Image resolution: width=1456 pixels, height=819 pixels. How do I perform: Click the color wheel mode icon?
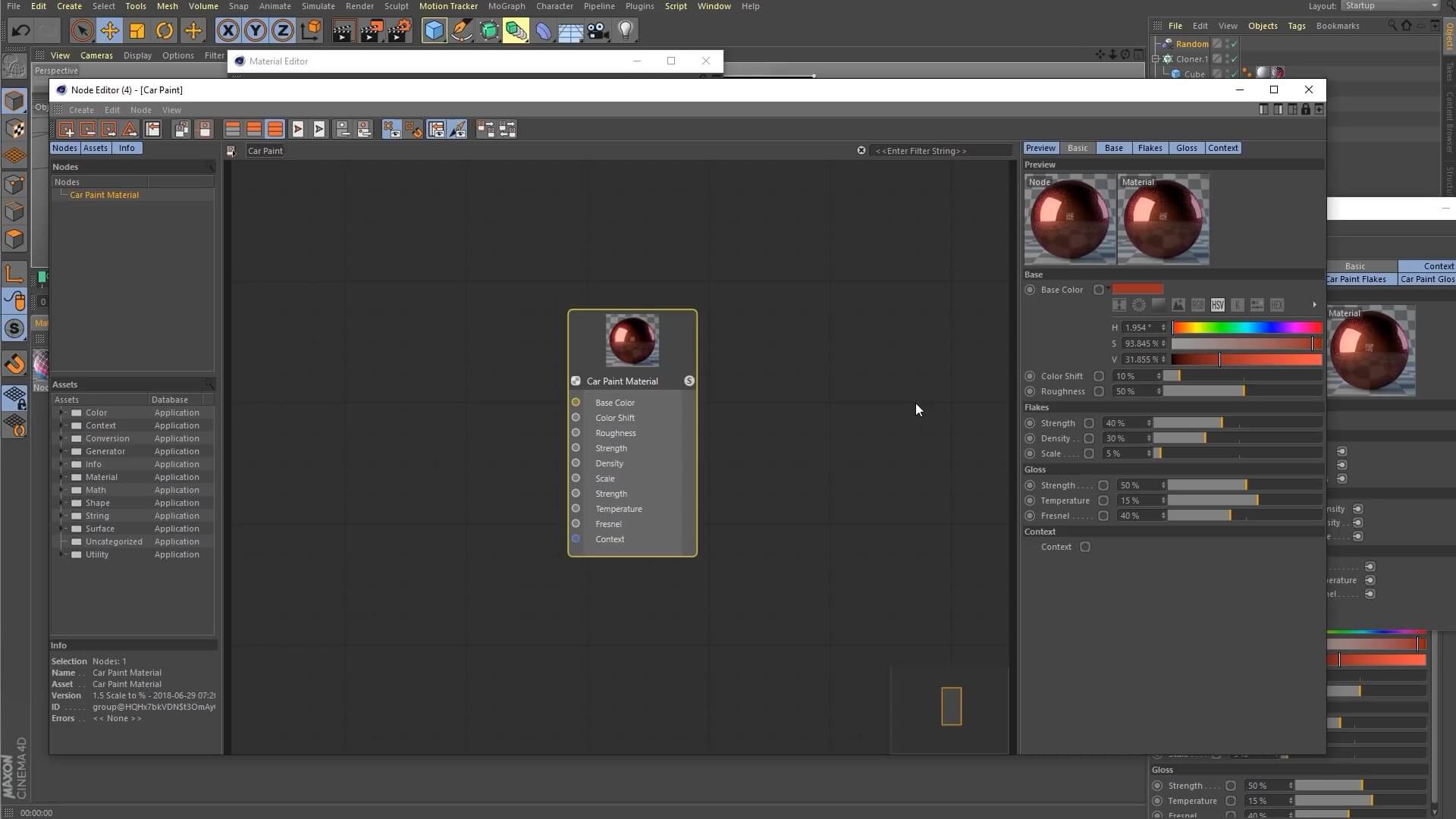1139,305
